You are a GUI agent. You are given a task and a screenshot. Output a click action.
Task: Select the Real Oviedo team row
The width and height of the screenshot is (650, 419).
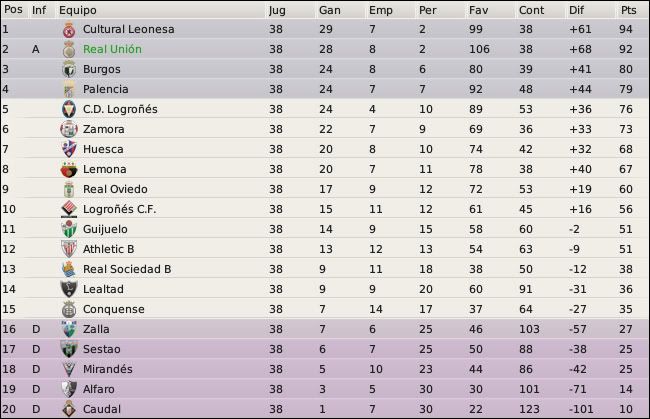[x=325, y=189]
